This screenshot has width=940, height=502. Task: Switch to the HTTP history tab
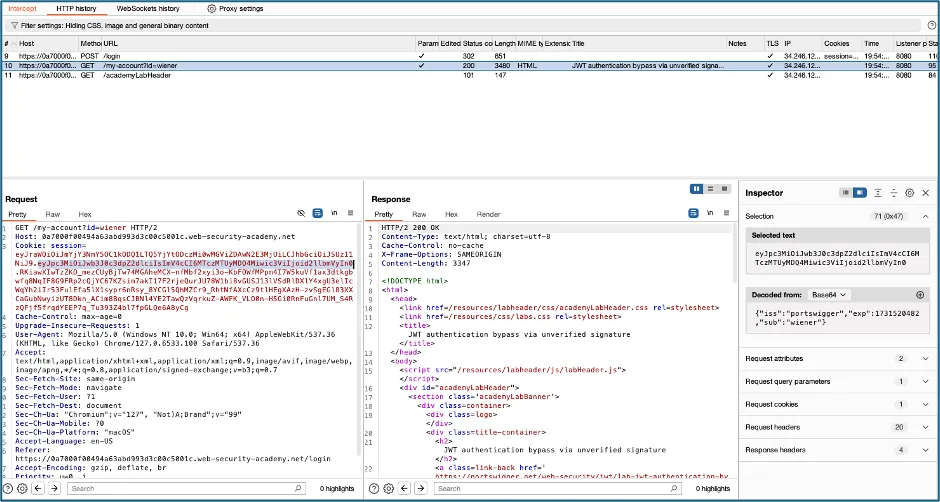click(76, 9)
